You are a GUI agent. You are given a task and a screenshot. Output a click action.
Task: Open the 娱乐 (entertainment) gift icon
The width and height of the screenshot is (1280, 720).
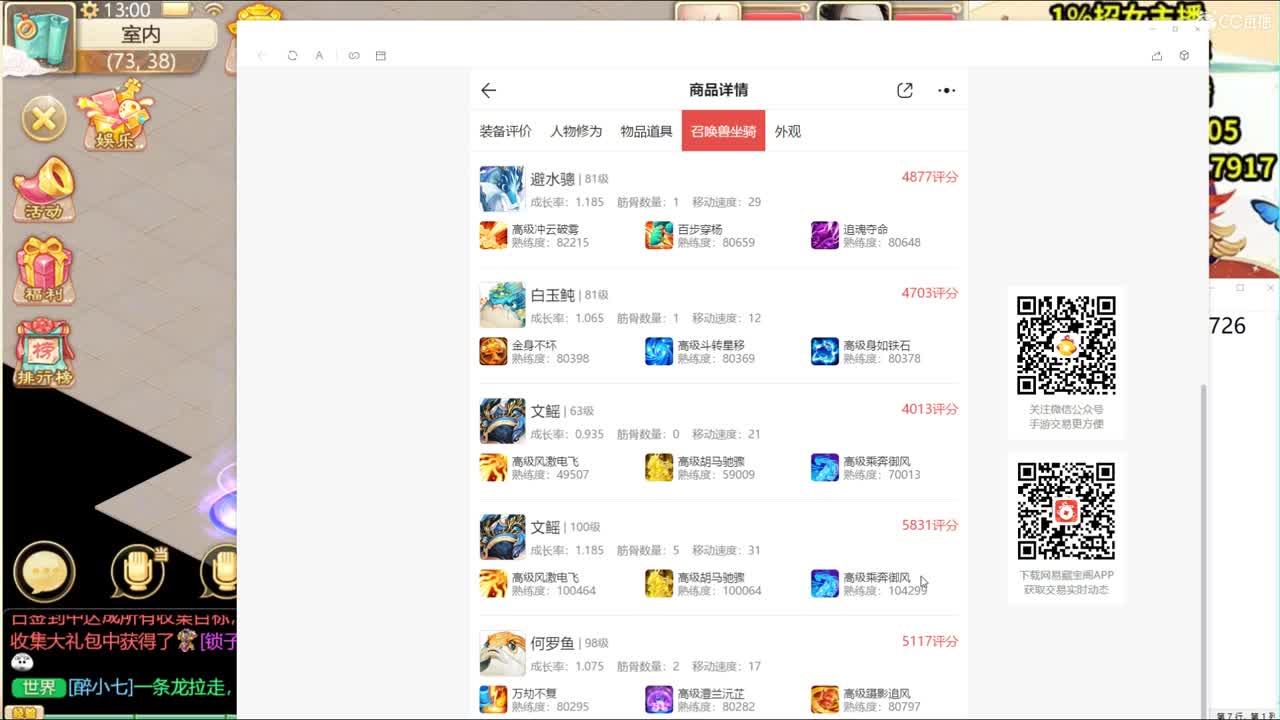[113, 115]
